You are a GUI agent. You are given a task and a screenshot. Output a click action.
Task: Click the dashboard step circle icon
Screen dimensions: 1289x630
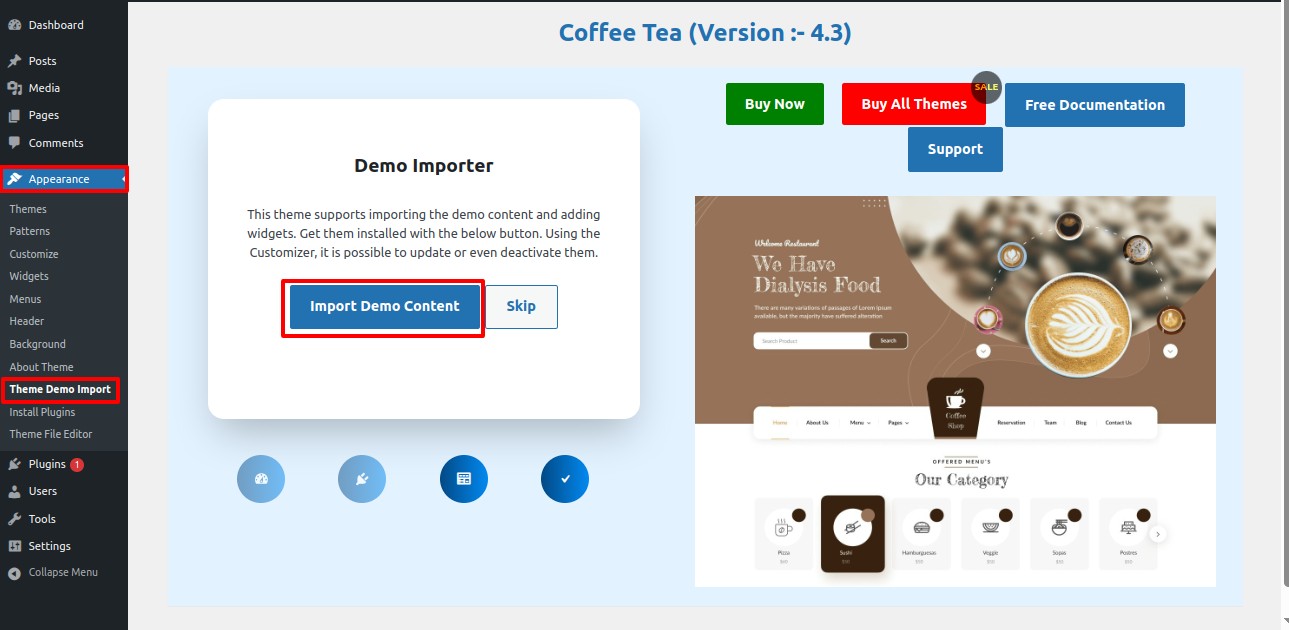(261, 479)
